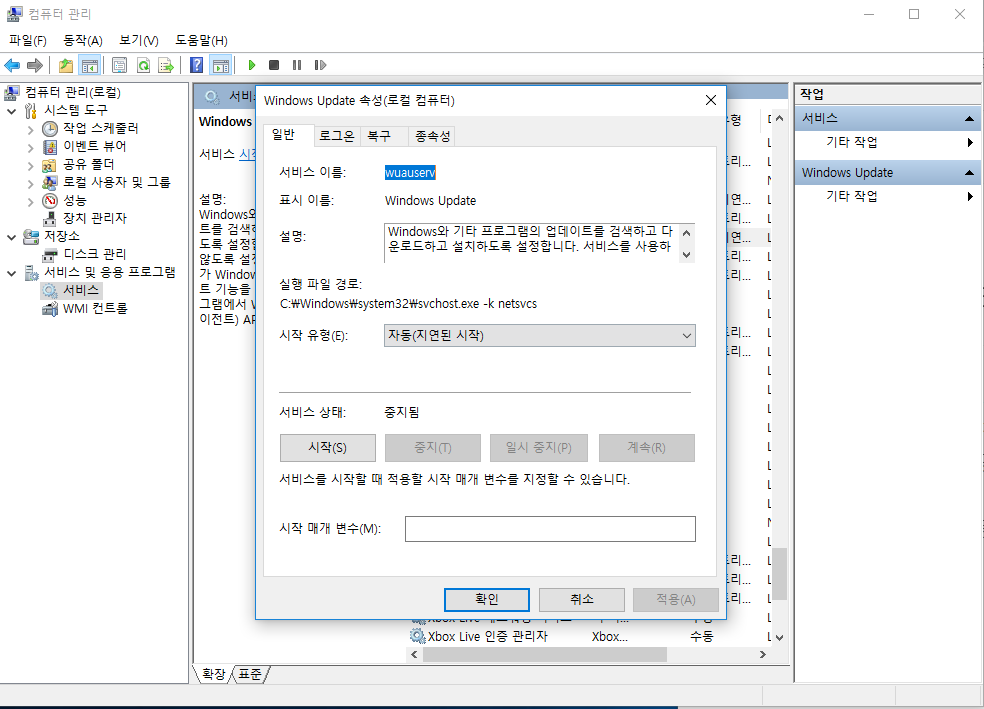984x709 pixels.
Task: Click the Xbox Live 인증 관리자 gear icon
Action: tap(417, 636)
